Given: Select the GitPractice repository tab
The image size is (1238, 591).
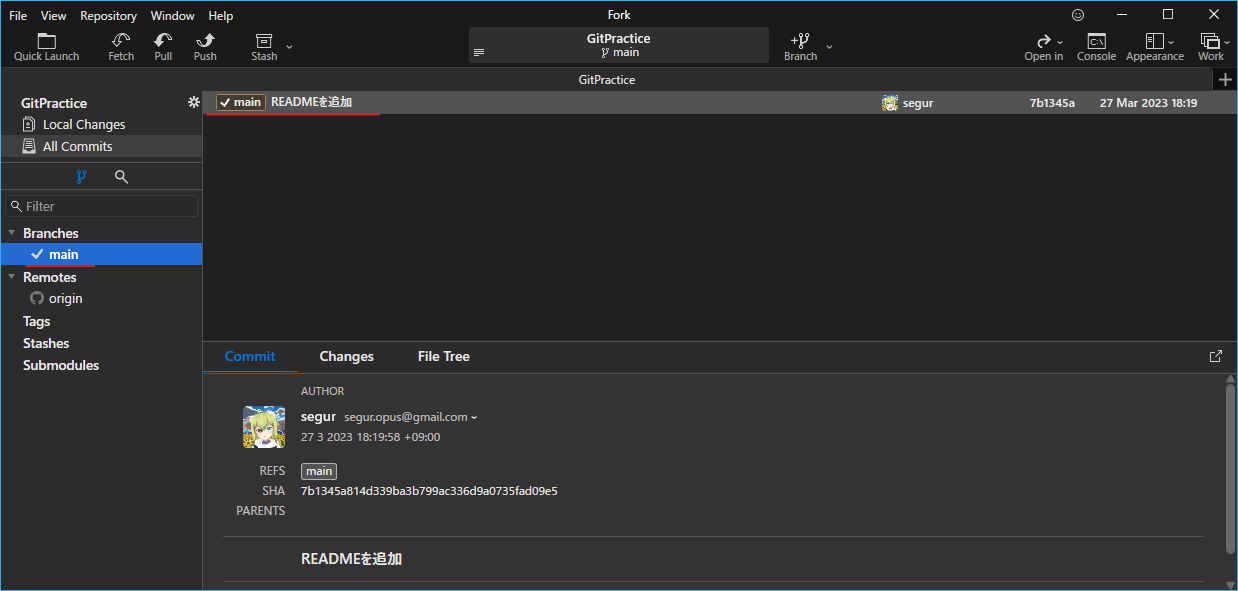Looking at the screenshot, I should [x=607, y=79].
